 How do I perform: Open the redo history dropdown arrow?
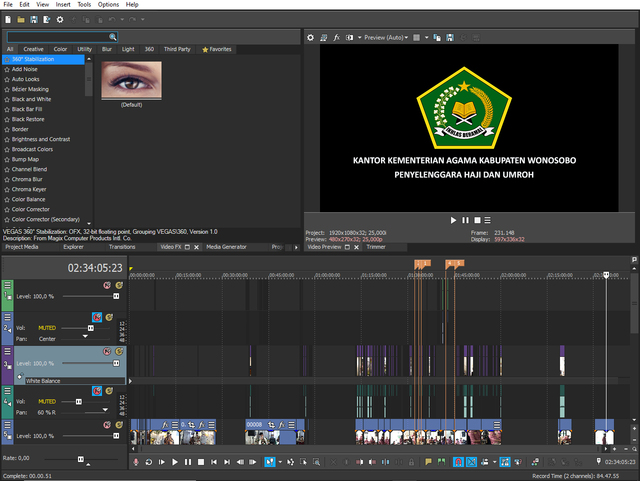(x=142, y=19)
